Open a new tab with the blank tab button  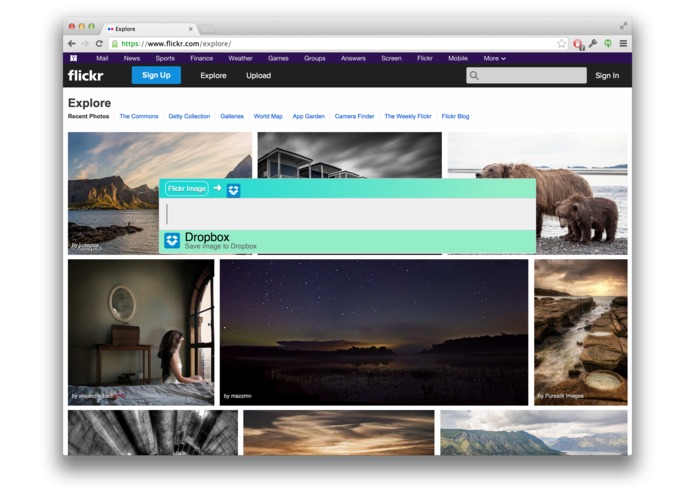coord(207,29)
